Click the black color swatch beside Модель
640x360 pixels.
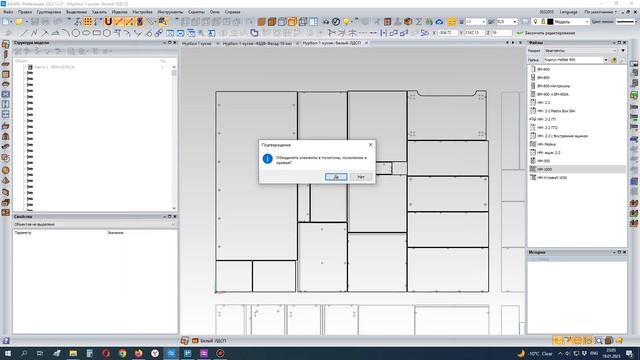coord(550,22)
